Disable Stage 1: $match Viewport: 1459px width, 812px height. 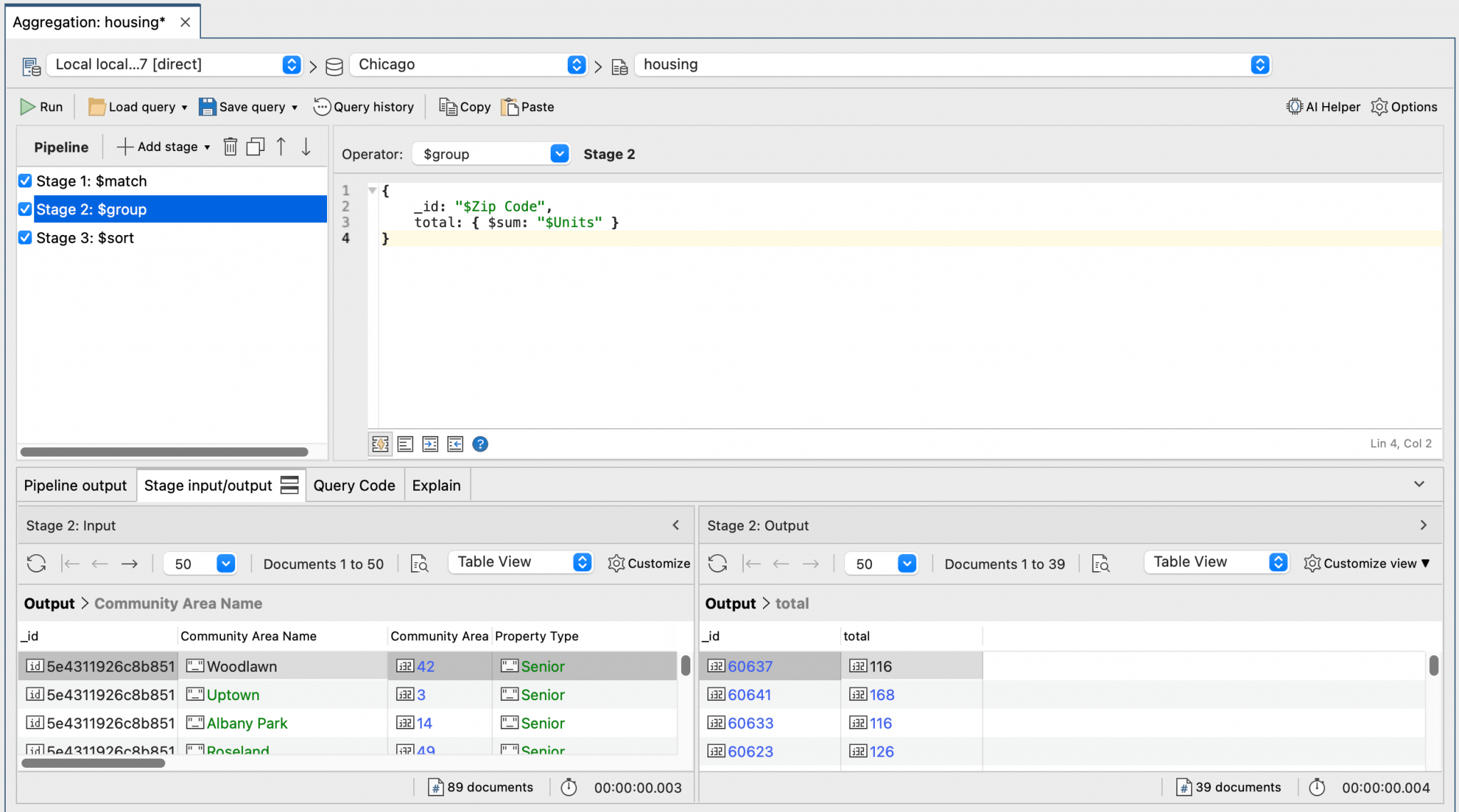(25, 181)
